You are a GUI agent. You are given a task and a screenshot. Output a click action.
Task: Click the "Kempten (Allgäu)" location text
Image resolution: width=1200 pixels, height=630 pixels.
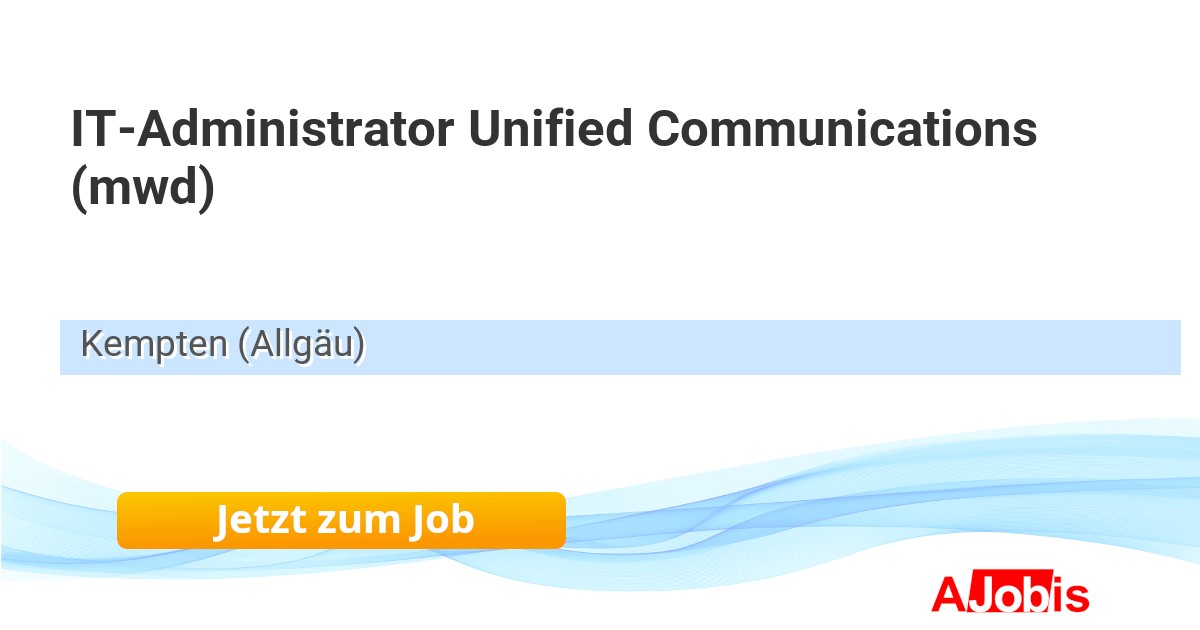coord(222,345)
